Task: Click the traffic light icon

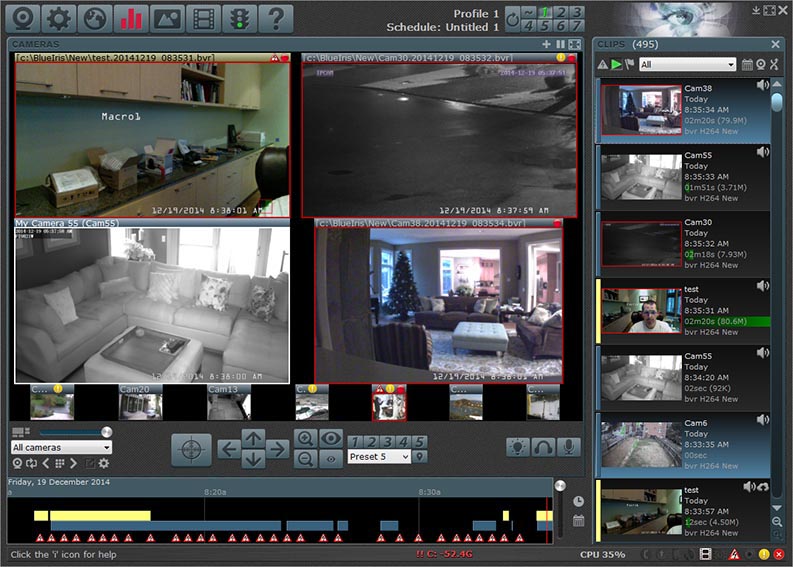Action: tap(239, 19)
